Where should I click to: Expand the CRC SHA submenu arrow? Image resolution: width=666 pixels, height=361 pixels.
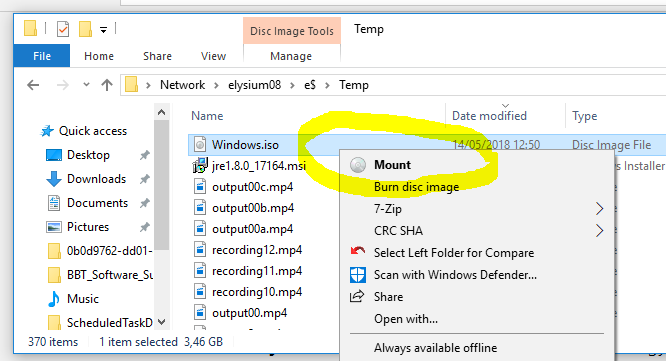[599, 231]
